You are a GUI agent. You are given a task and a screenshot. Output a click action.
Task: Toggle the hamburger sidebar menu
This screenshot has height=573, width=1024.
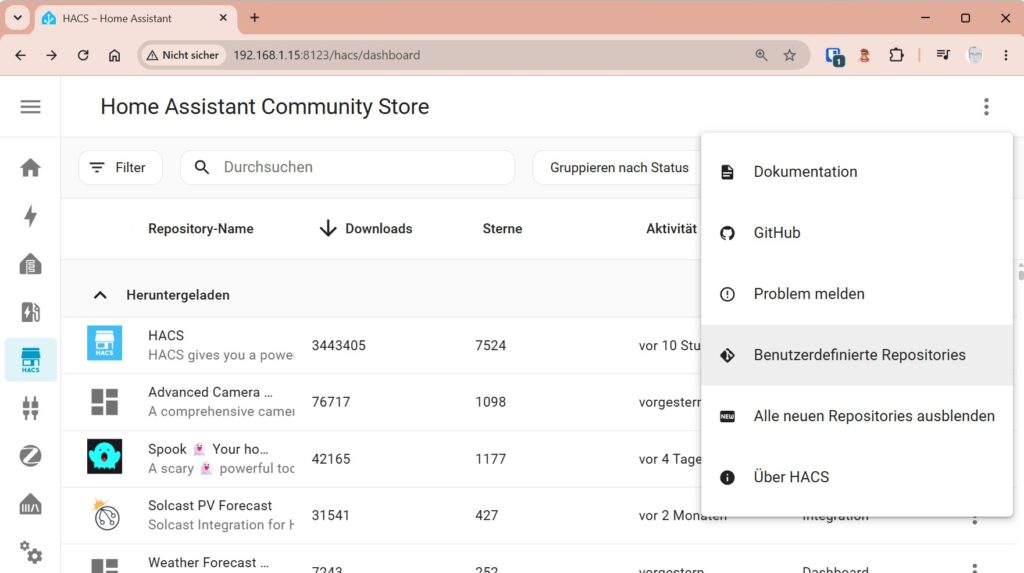pos(30,106)
